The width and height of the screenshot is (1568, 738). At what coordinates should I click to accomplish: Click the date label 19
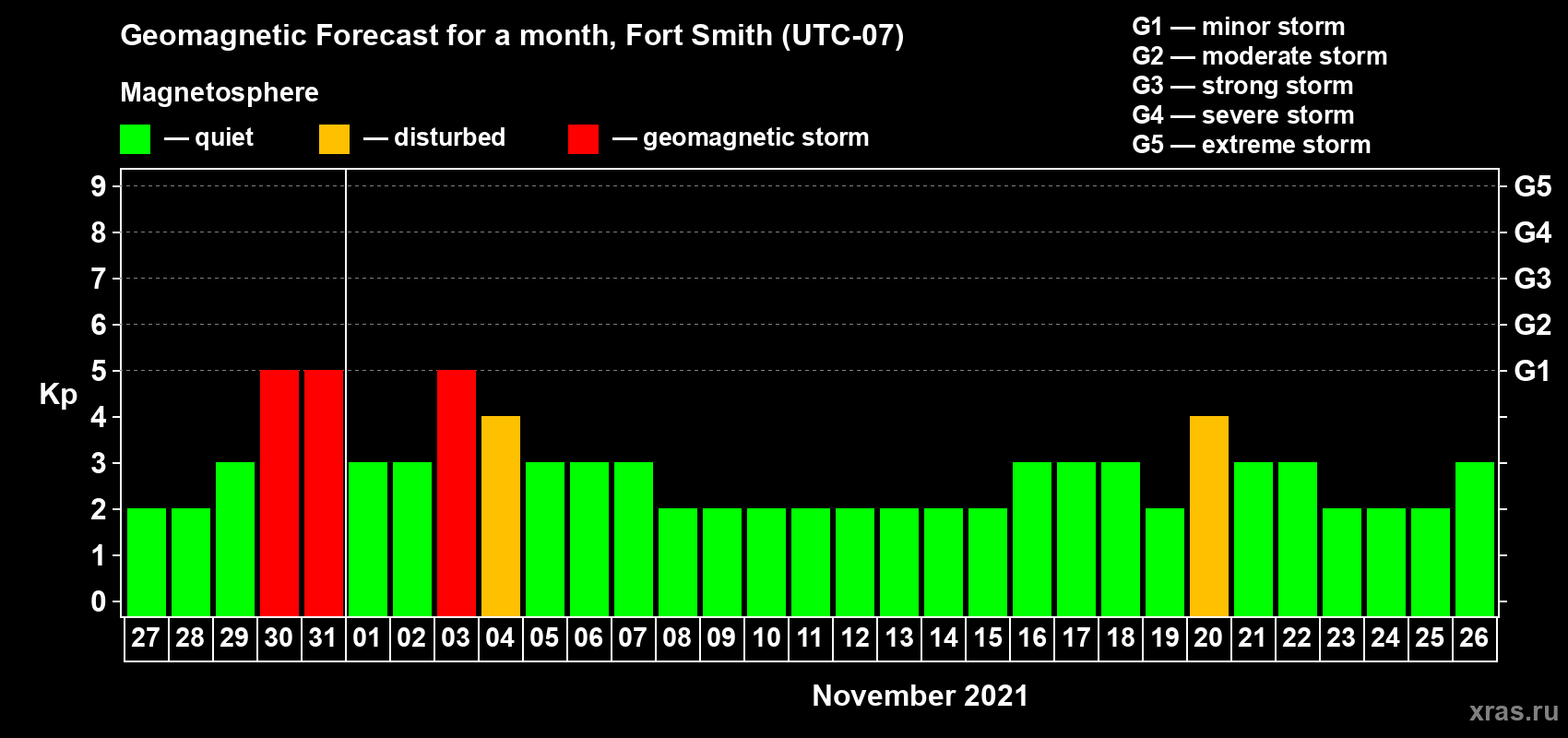1164,637
